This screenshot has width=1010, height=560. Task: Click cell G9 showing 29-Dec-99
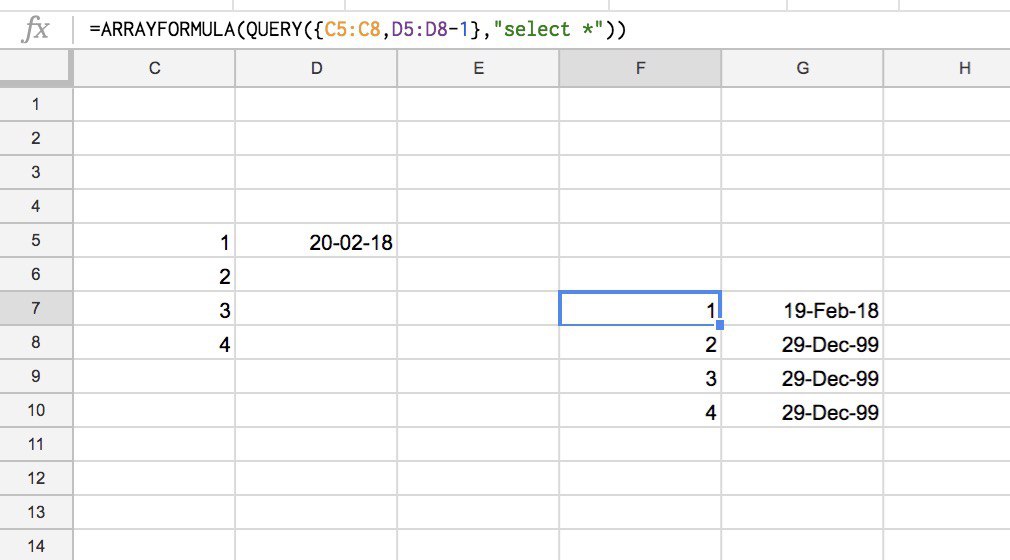point(802,376)
